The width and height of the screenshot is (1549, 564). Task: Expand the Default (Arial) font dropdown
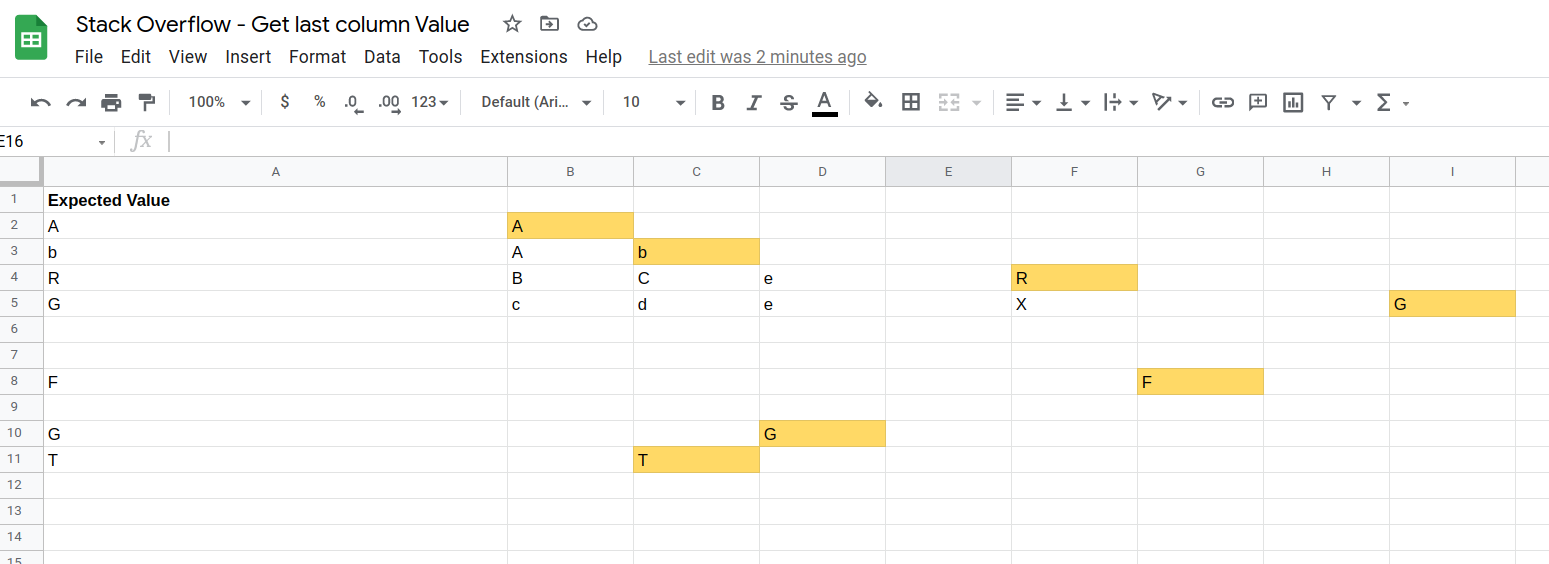pos(536,102)
